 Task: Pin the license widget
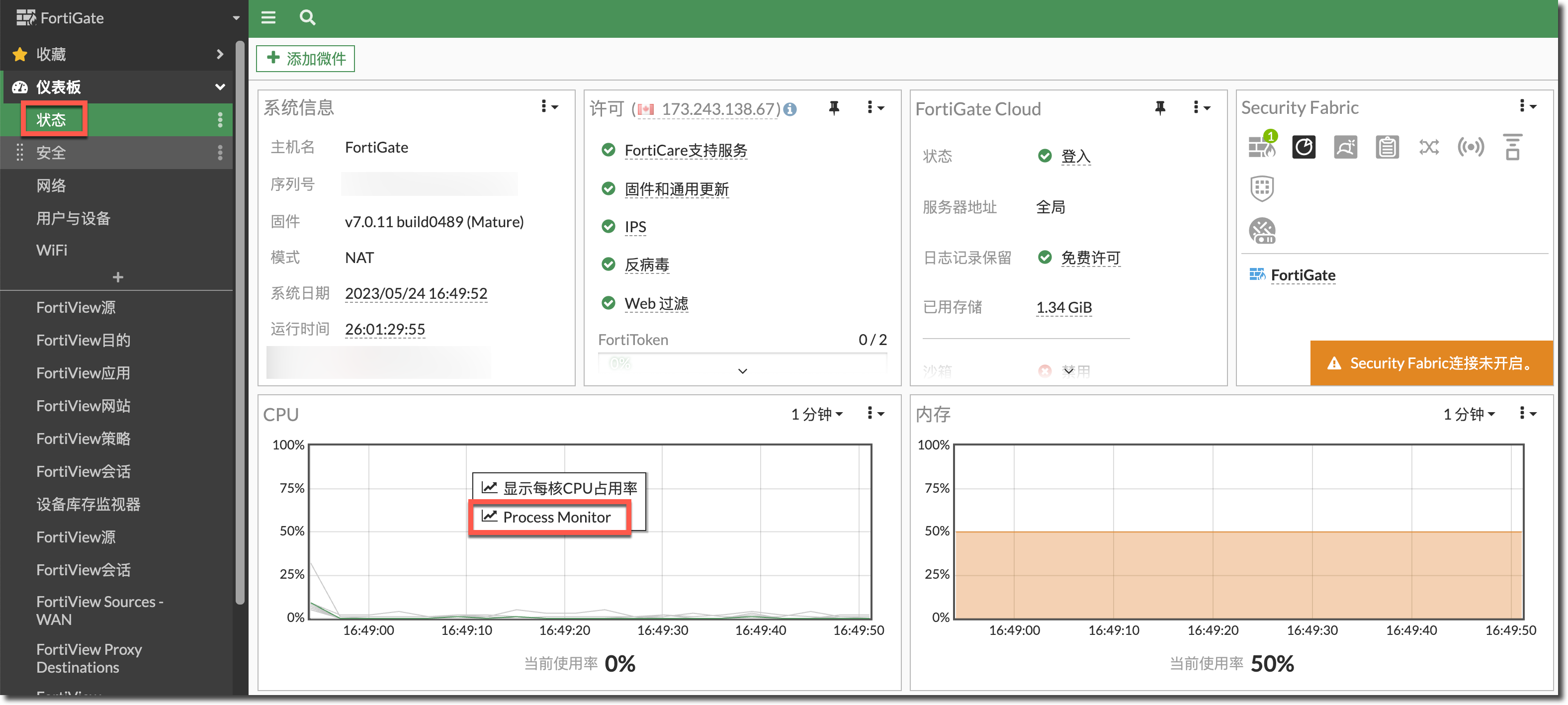click(834, 108)
